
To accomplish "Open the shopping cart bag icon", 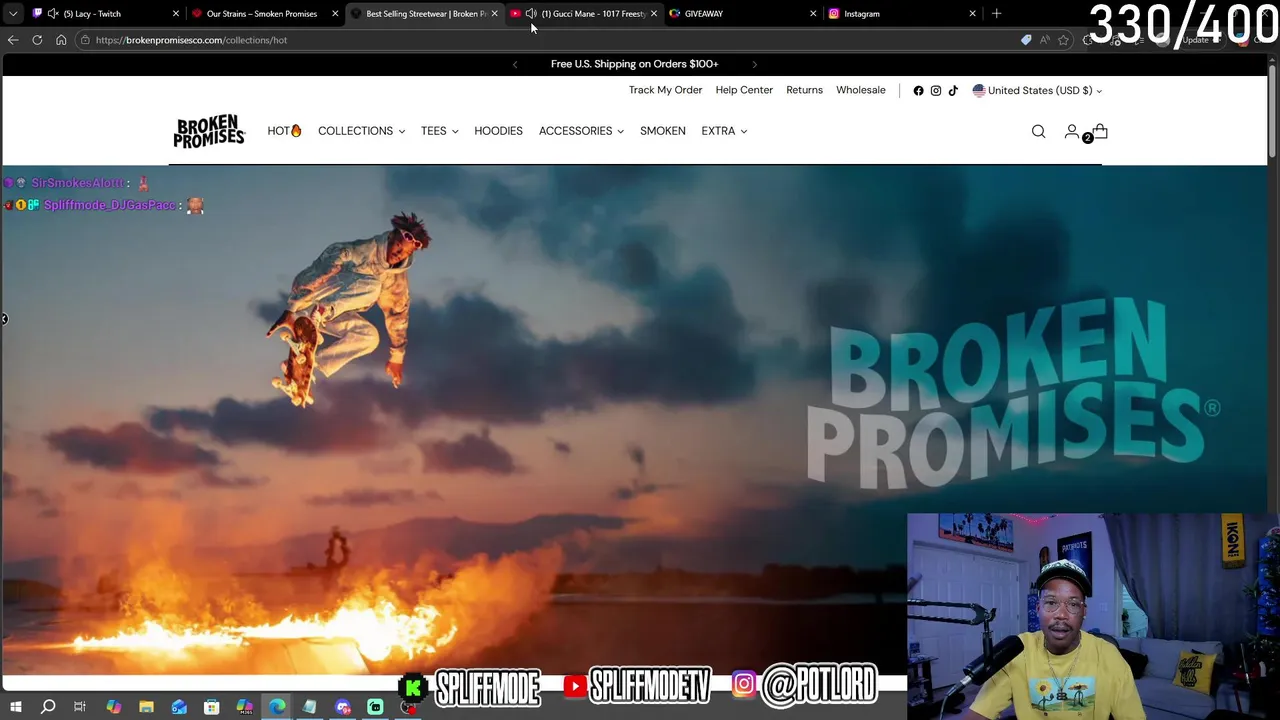I will point(1100,131).
